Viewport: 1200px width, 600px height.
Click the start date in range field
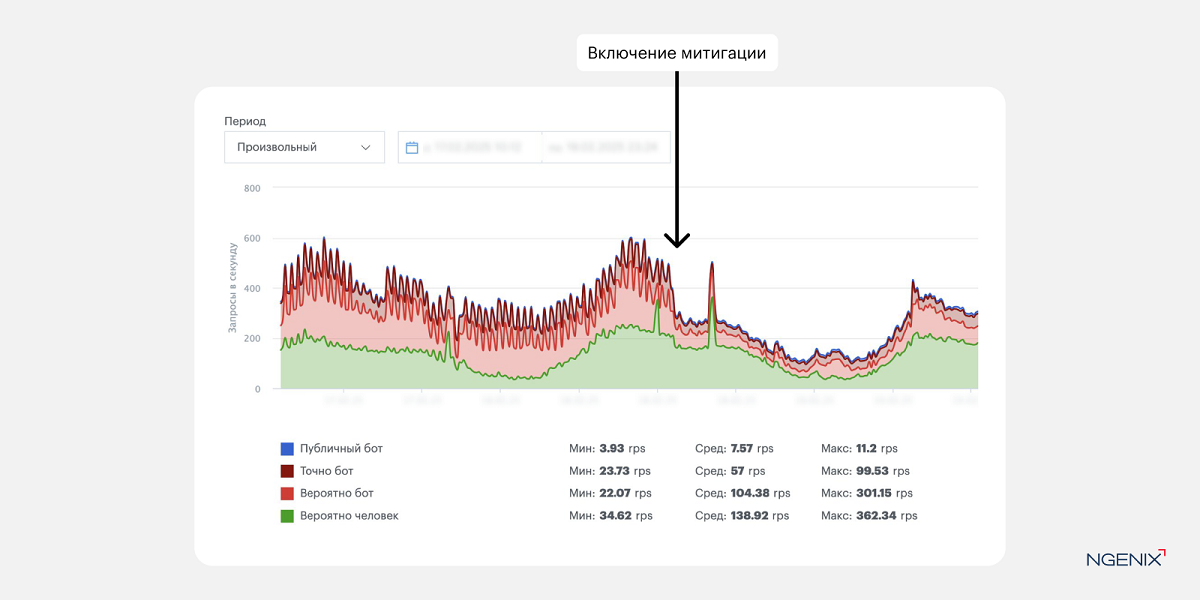tap(473, 147)
